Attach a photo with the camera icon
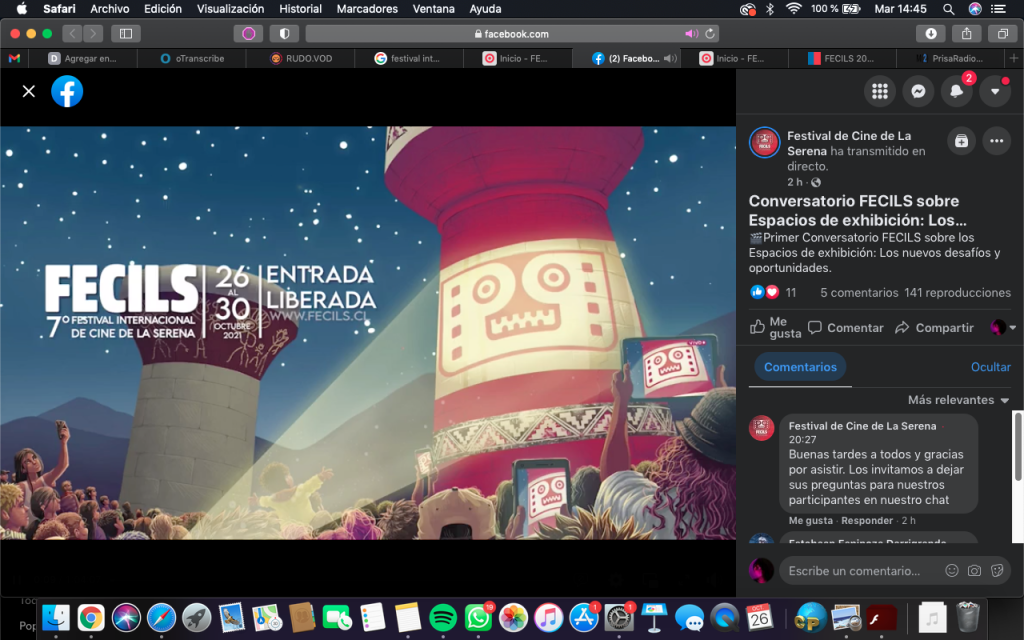The width and height of the screenshot is (1024, 640). pos(974,571)
